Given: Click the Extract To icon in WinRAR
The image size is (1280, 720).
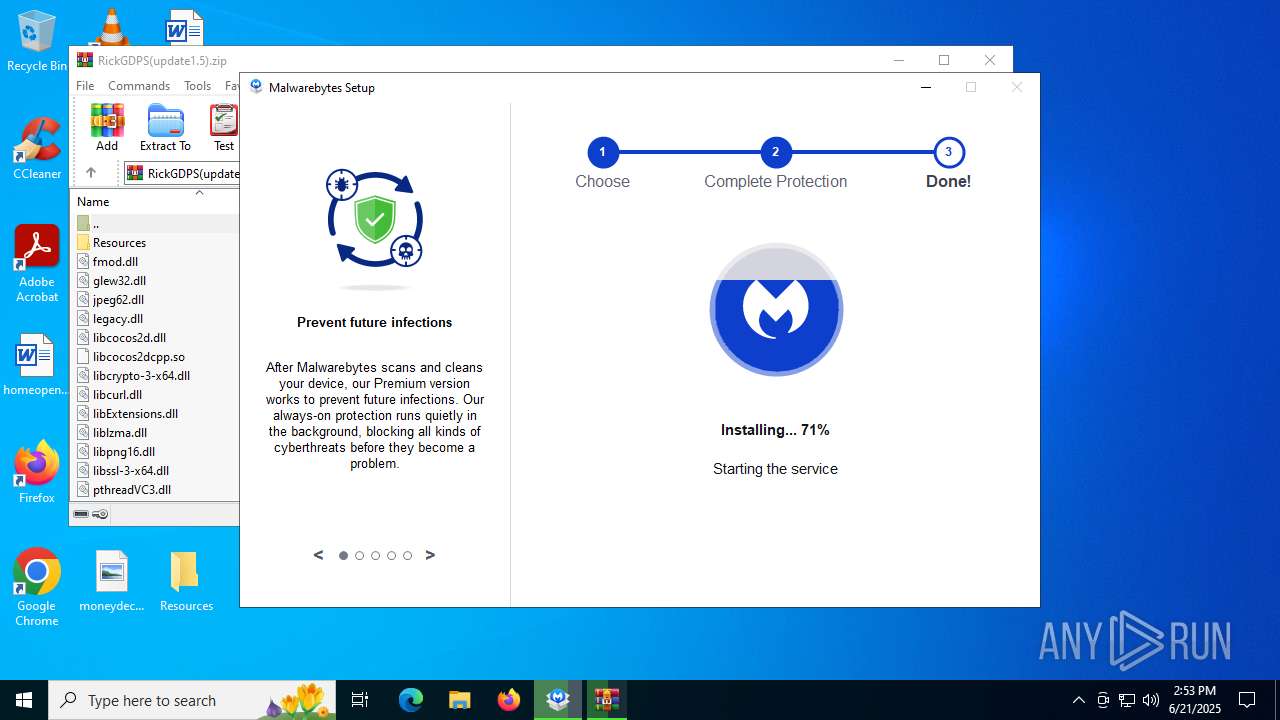Looking at the screenshot, I should point(165,127).
